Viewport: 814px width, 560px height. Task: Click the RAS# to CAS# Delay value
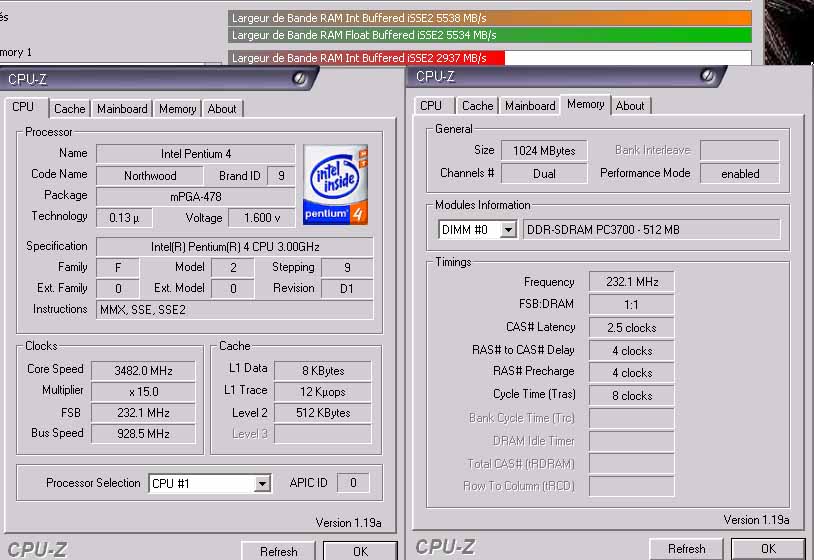click(x=632, y=350)
